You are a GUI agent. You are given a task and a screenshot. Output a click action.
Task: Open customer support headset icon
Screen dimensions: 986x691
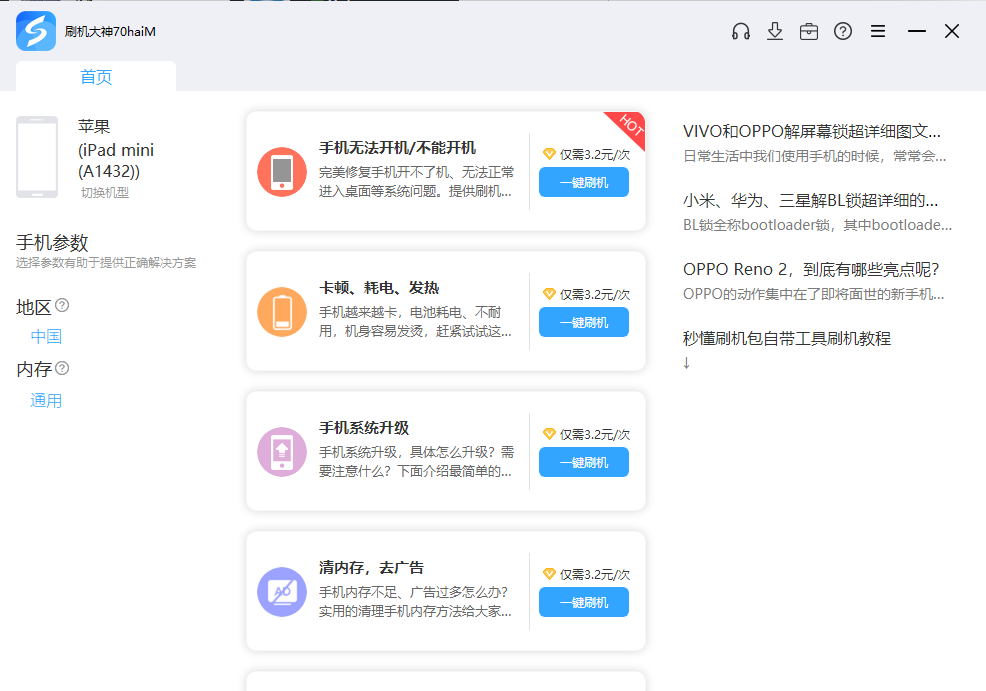741,31
